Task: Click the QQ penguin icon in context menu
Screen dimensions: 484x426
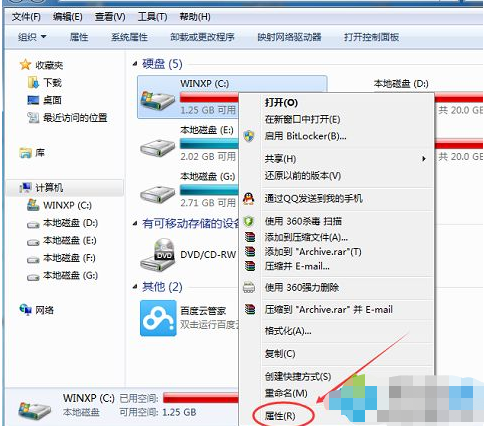Action: pos(249,199)
